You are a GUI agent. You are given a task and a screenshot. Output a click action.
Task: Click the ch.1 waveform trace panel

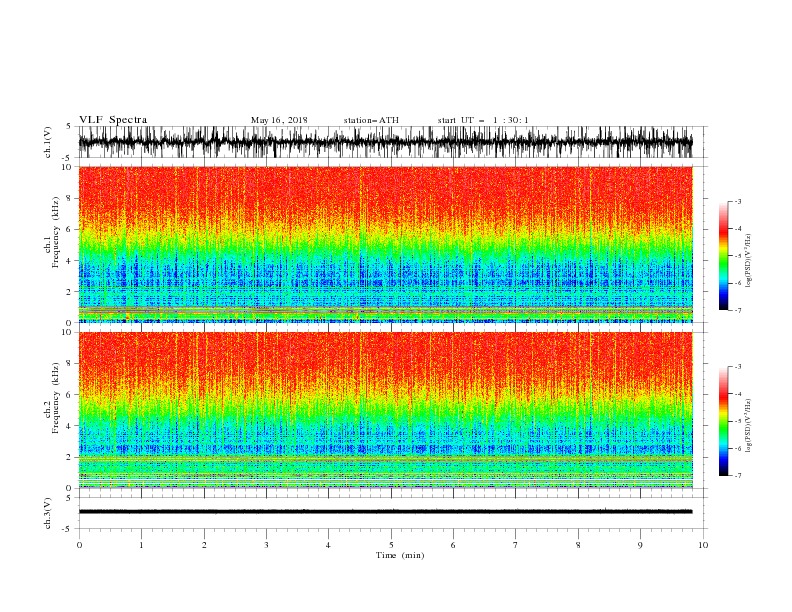point(385,142)
